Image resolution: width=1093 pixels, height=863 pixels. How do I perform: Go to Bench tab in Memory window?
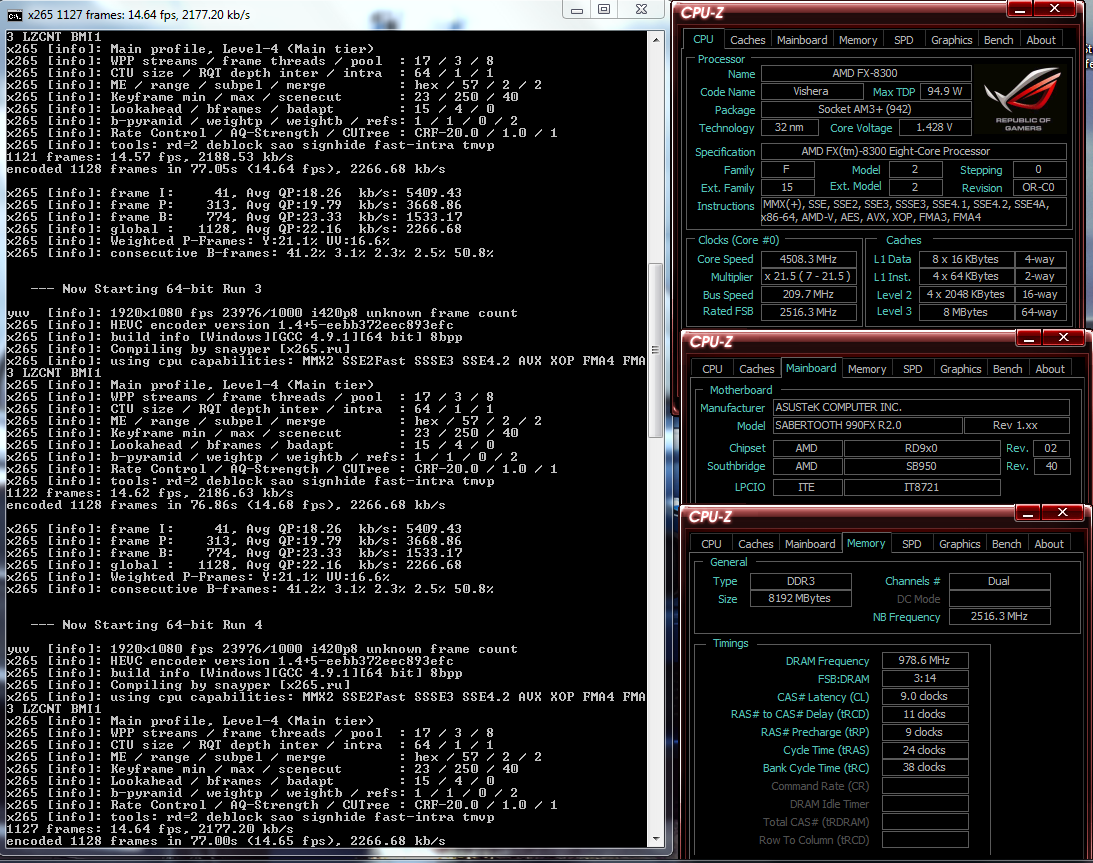click(x=1007, y=544)
